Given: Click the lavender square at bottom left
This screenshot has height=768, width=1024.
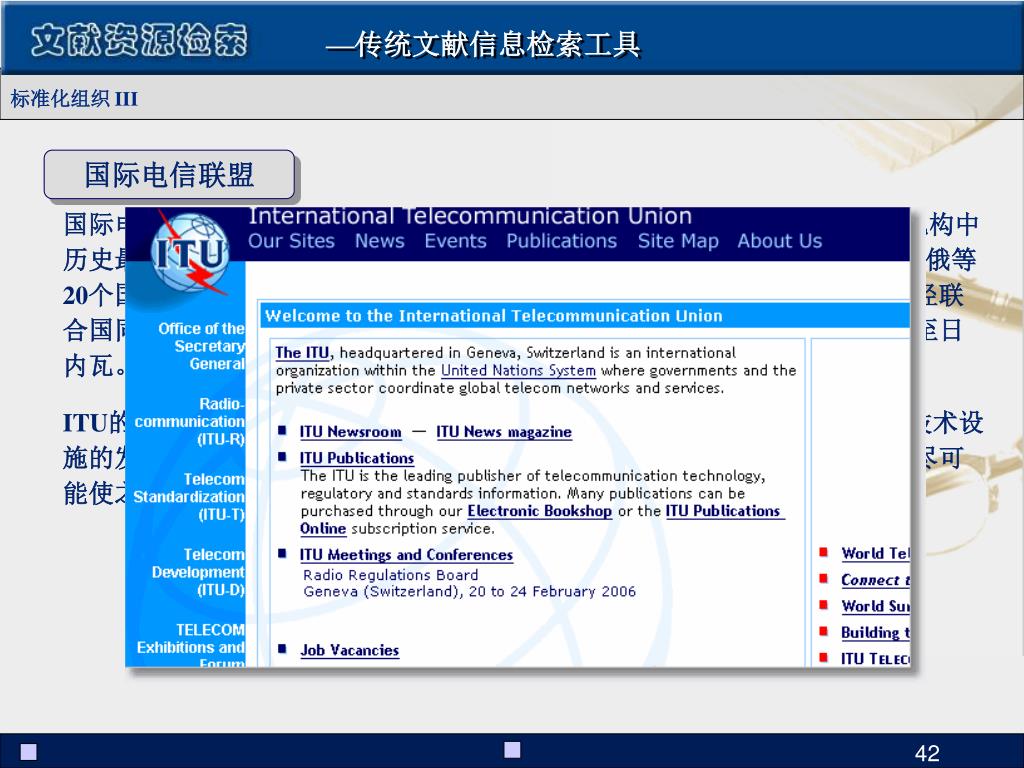Looking at the screenshot, I should point(29,752).
